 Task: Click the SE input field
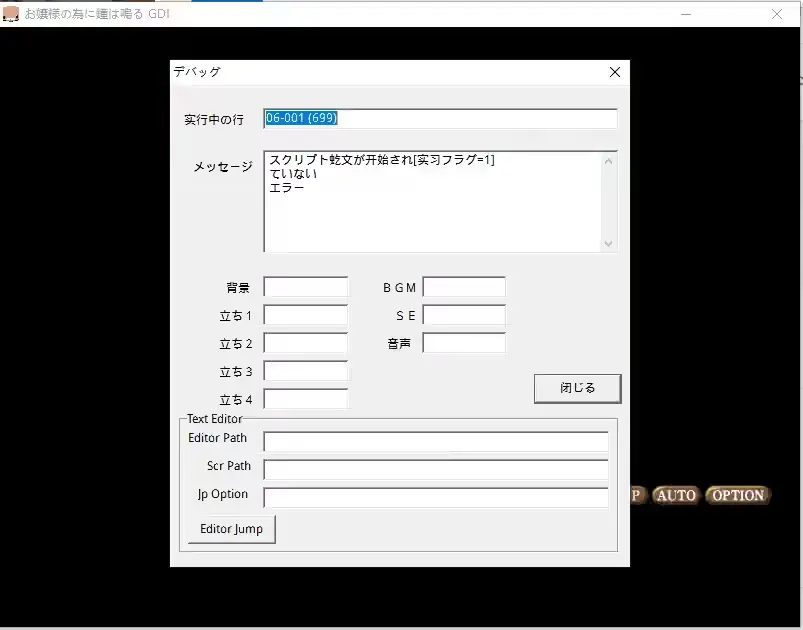[464, 315]
